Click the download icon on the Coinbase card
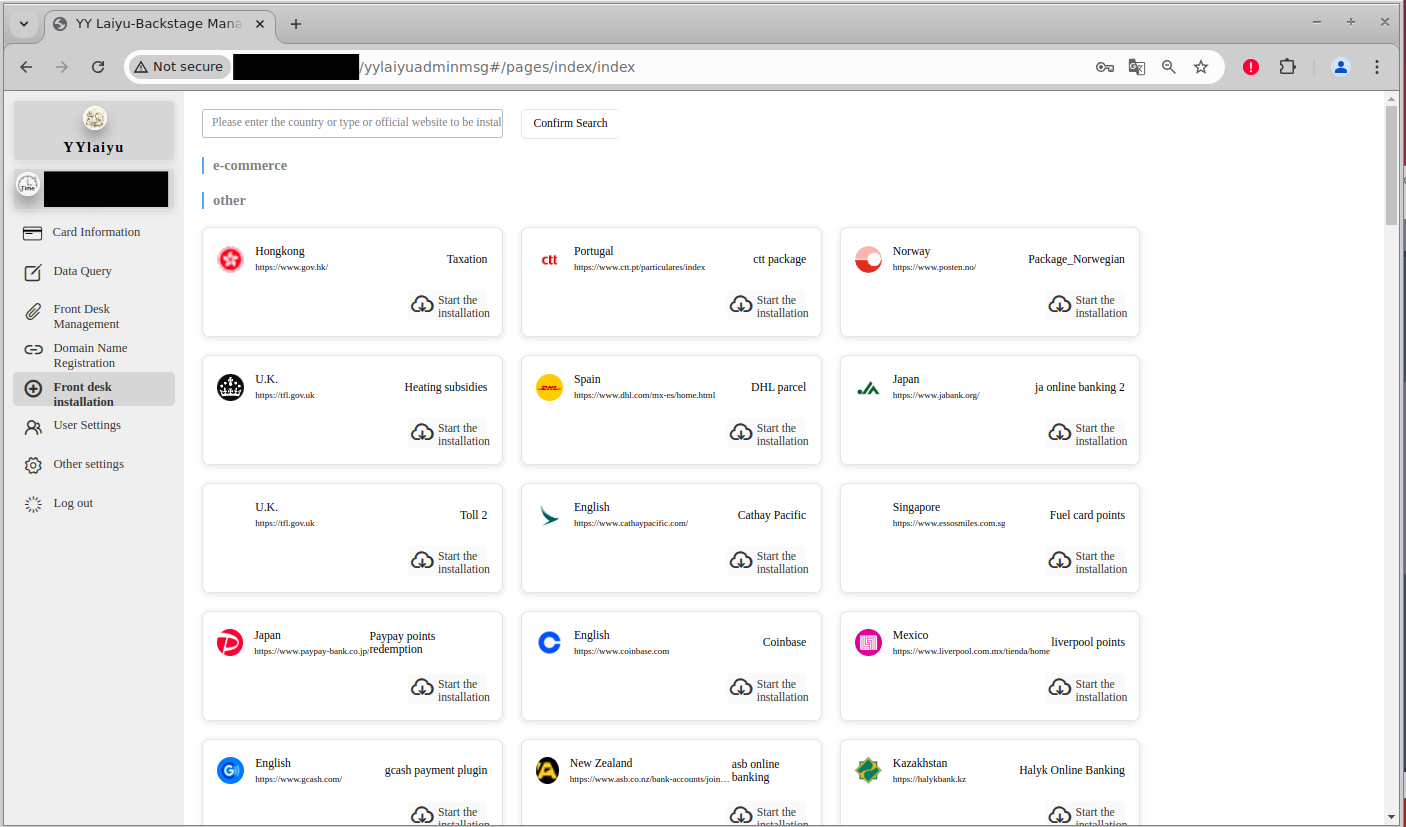The height and width of the screenshot is (827, 1406). (741, 688)
